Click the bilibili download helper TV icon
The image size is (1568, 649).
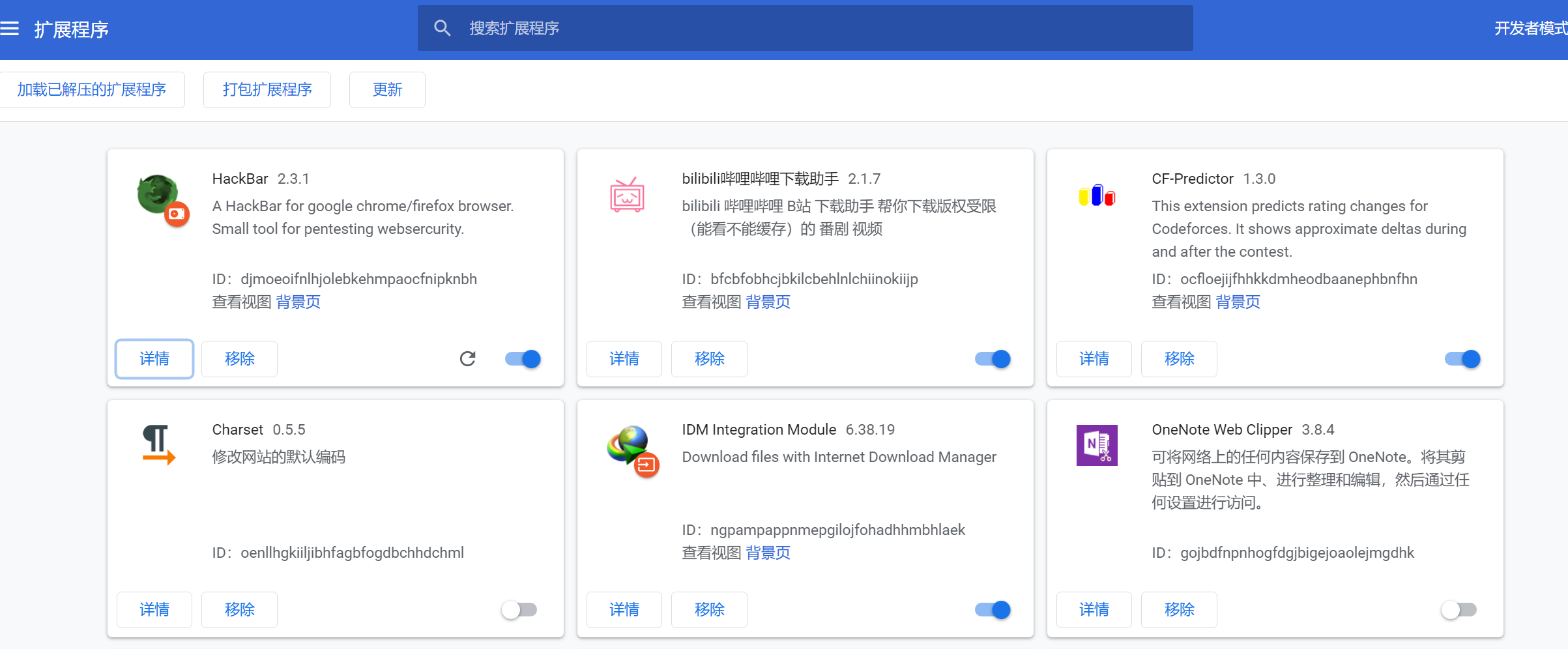coord(626,195)
